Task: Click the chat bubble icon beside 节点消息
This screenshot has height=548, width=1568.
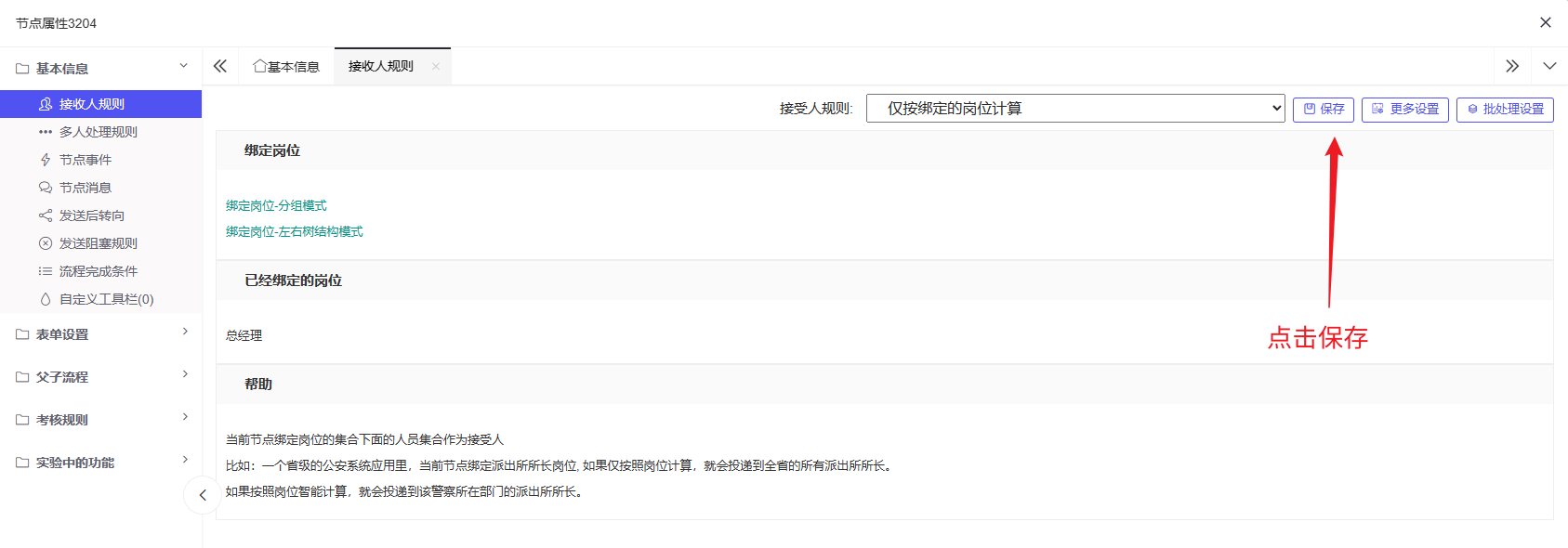Action: point(46,188)
